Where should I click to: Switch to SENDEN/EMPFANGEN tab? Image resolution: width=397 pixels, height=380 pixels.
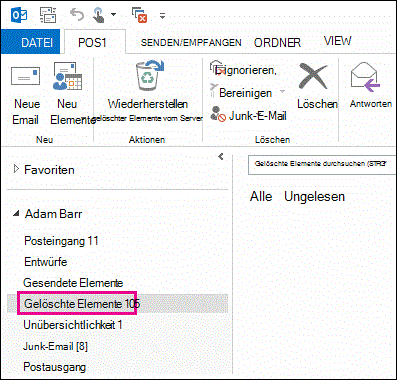click(191, 43)
